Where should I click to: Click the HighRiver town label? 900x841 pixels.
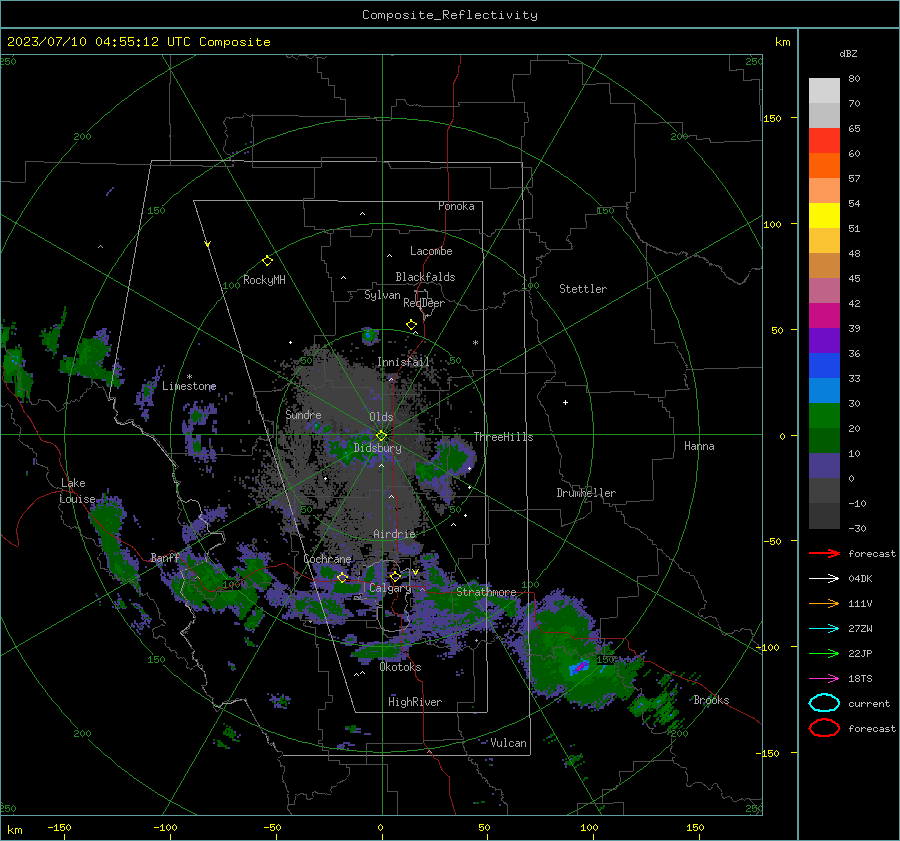[x=415, y=702]
